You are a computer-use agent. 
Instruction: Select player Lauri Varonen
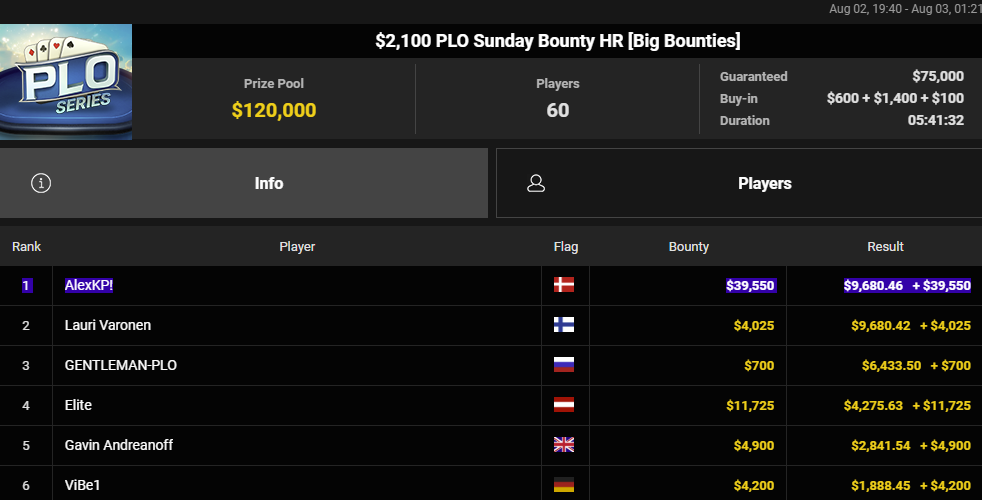point(108,325)
